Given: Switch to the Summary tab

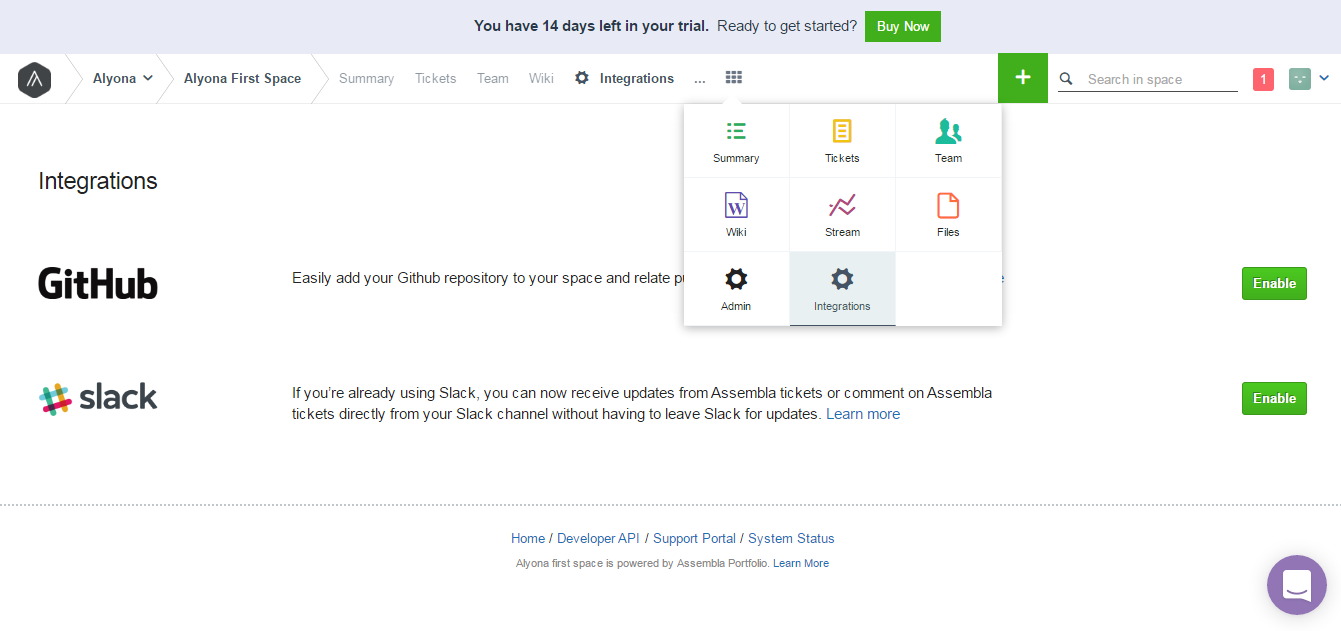Looking at the screenshot, I should (366, 78).
